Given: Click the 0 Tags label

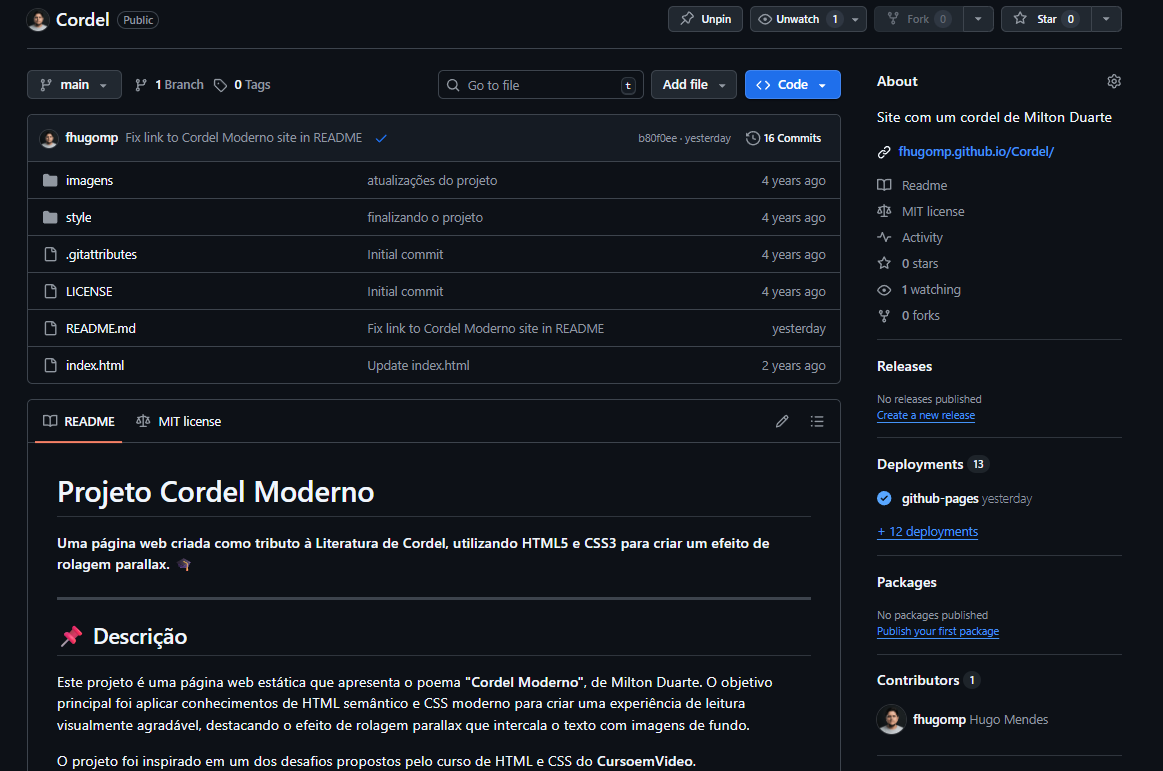Looking at the screenshot, I should pos(242,85).
